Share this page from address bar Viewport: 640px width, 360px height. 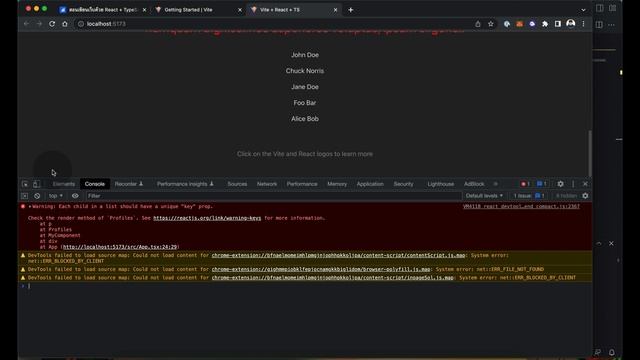[x=478, y=24]
